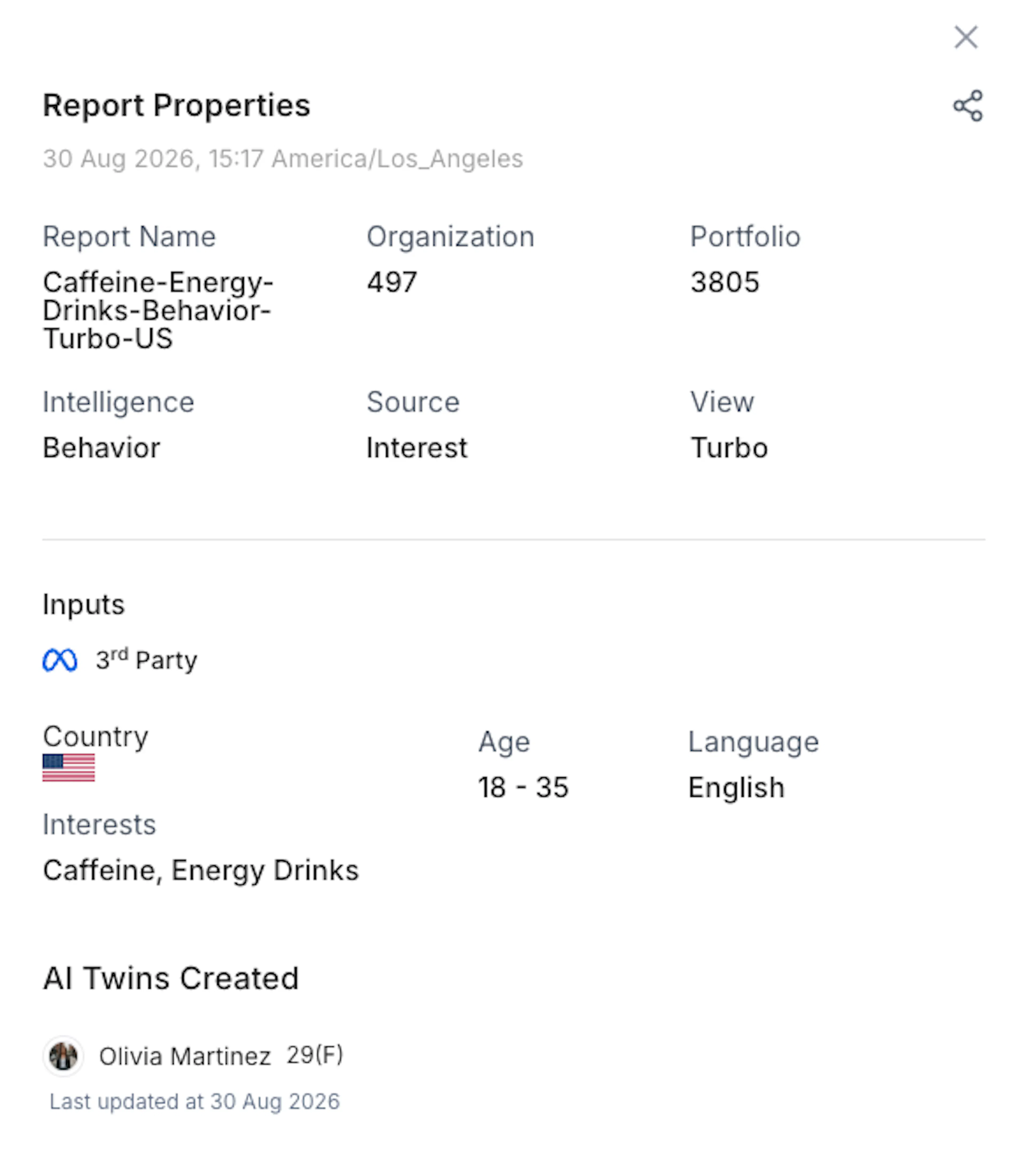Click the Behavior intelligence value
The image size is (1026, 1176).
(x=102, y=447)
